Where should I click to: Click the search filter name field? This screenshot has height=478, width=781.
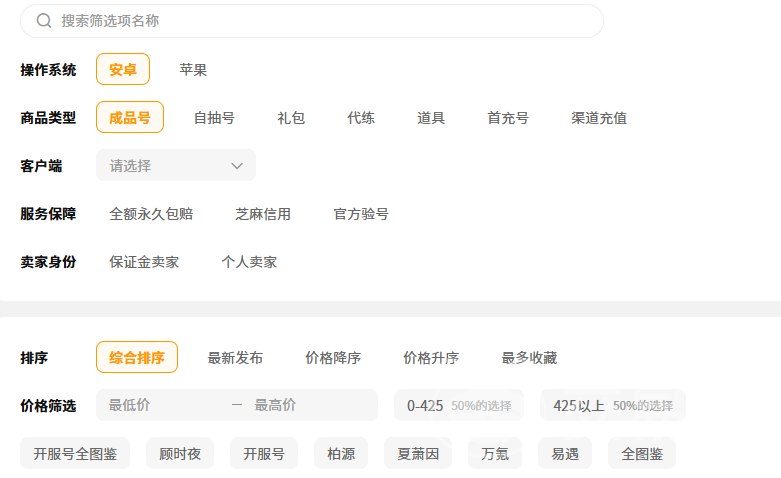pyautogui.click(x=320, y=21)
